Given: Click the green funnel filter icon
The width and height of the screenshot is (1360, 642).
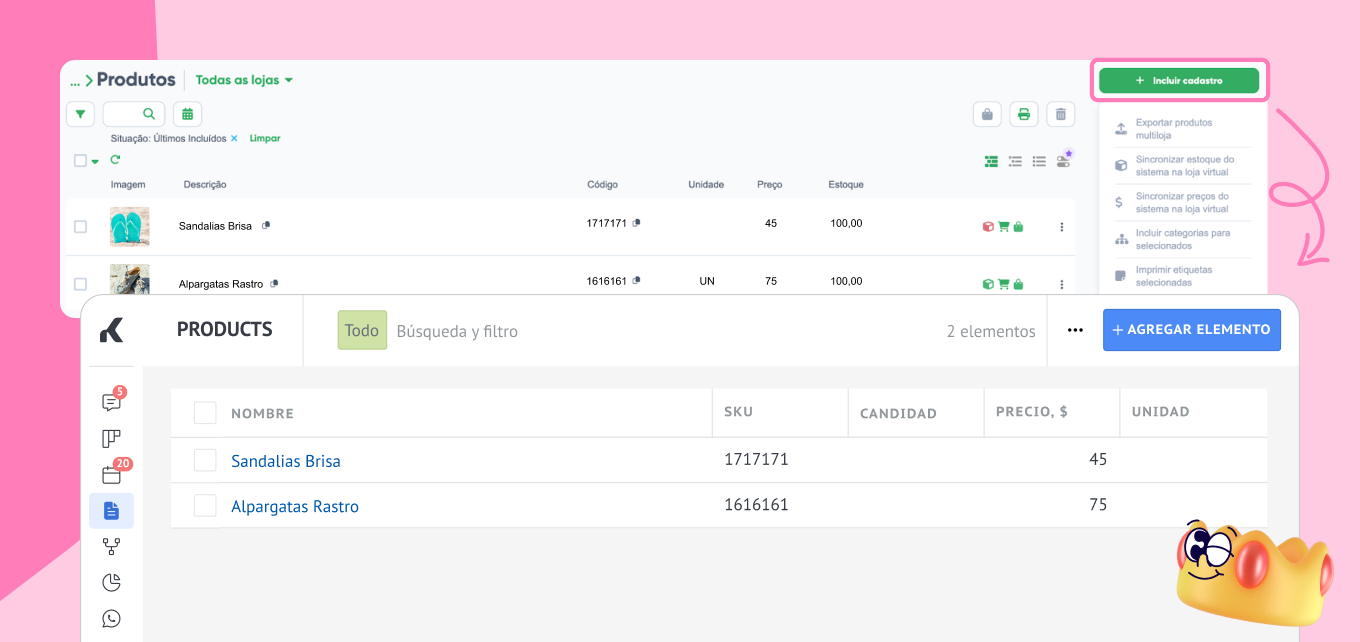Looking at the screenshot, I should [x=80, y=114].
